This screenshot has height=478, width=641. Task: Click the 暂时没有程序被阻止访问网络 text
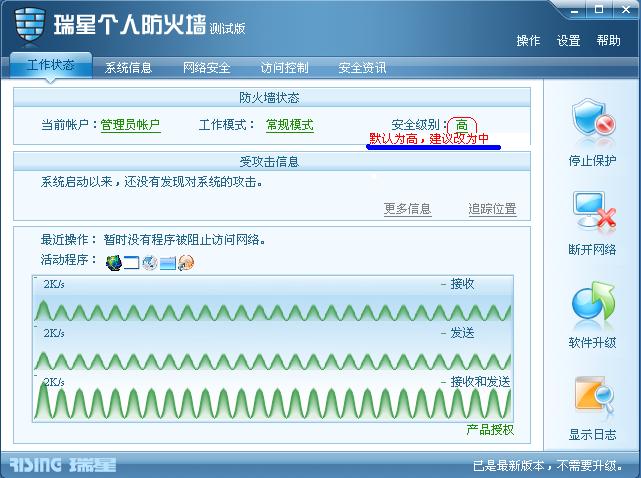pos(185,240)
